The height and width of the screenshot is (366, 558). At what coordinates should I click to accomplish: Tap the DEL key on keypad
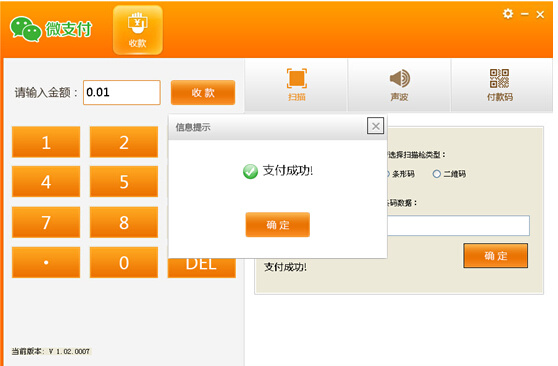click(x=201, y=268)
